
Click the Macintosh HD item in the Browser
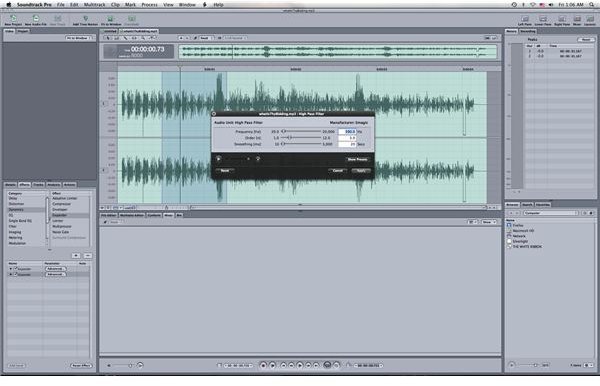coord(523,231)
